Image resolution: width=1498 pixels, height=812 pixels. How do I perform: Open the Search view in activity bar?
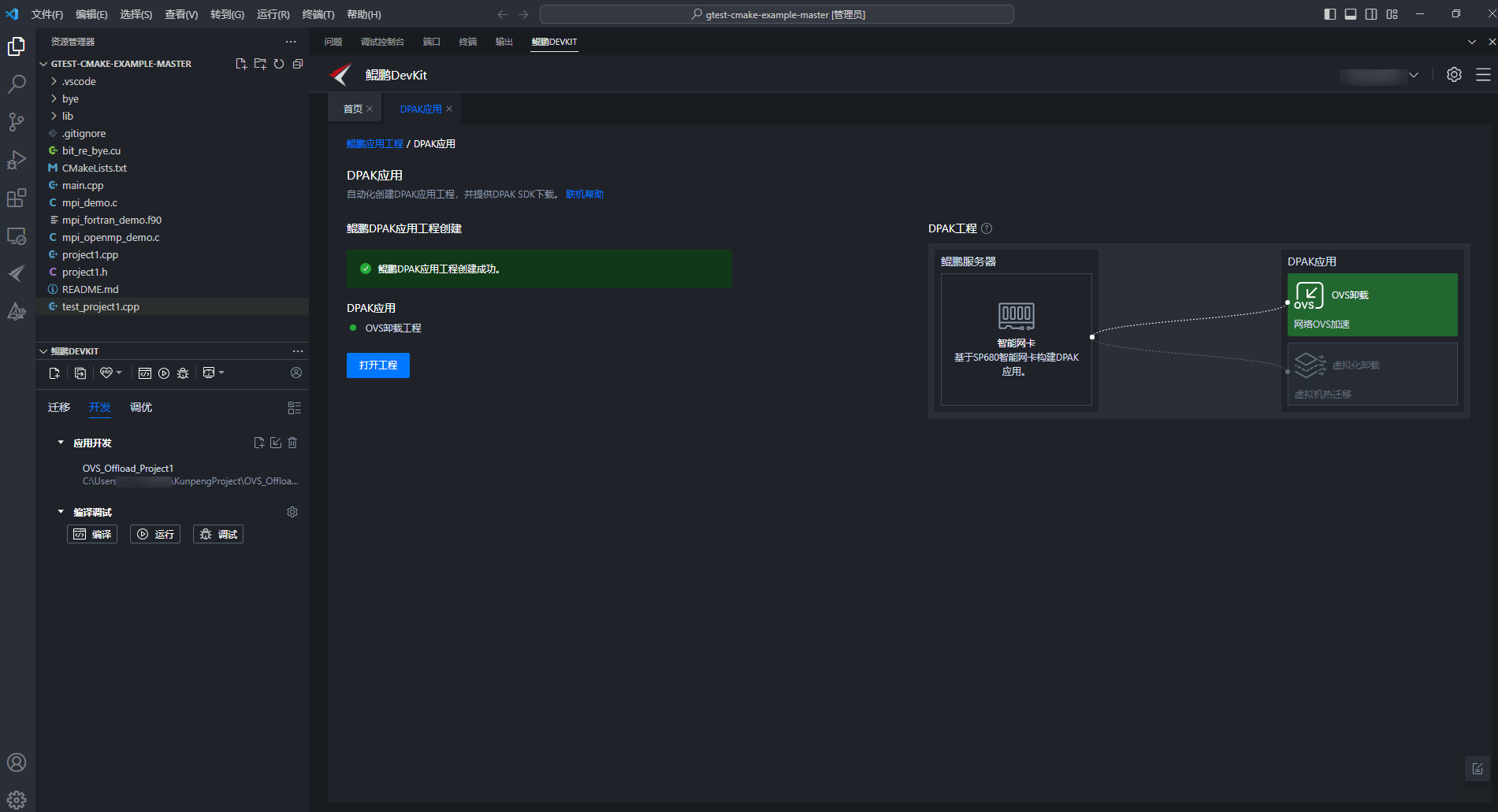(x=17, y=83)
